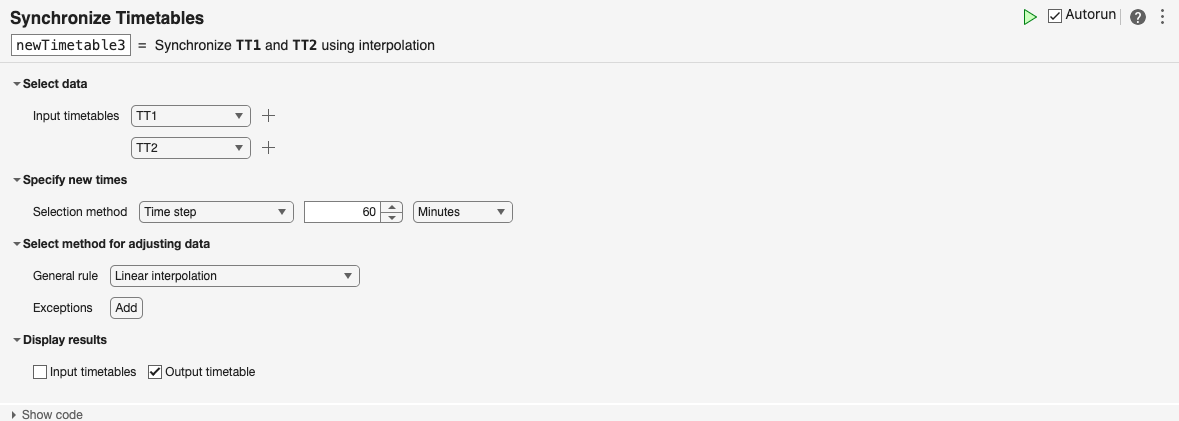
Task: Click the plus icon beside TT2
Action: 268,148
